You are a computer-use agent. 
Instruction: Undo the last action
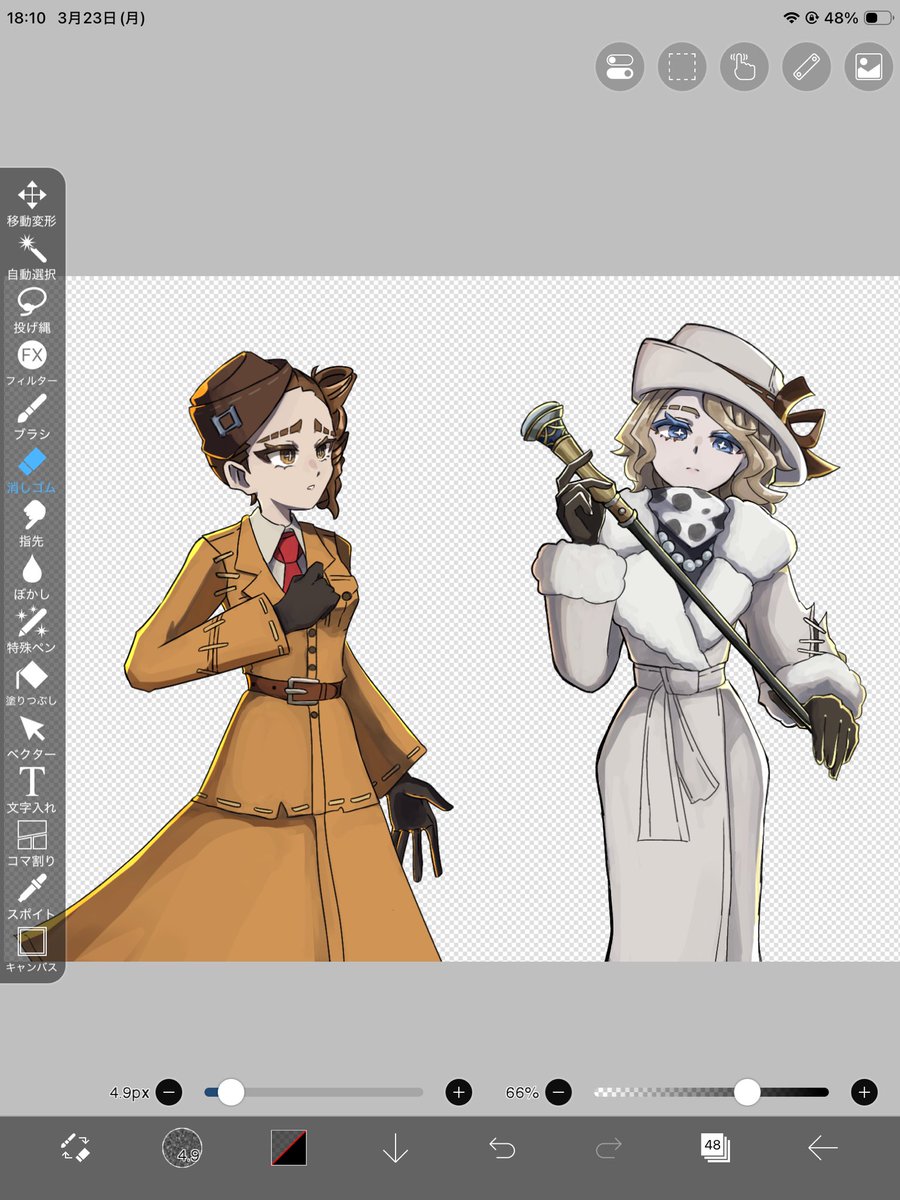click(x=502, y=1149)
